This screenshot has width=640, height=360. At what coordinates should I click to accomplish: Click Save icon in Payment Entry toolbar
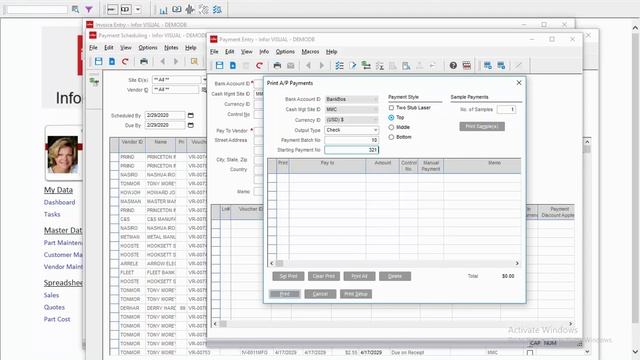pos(220,65)
